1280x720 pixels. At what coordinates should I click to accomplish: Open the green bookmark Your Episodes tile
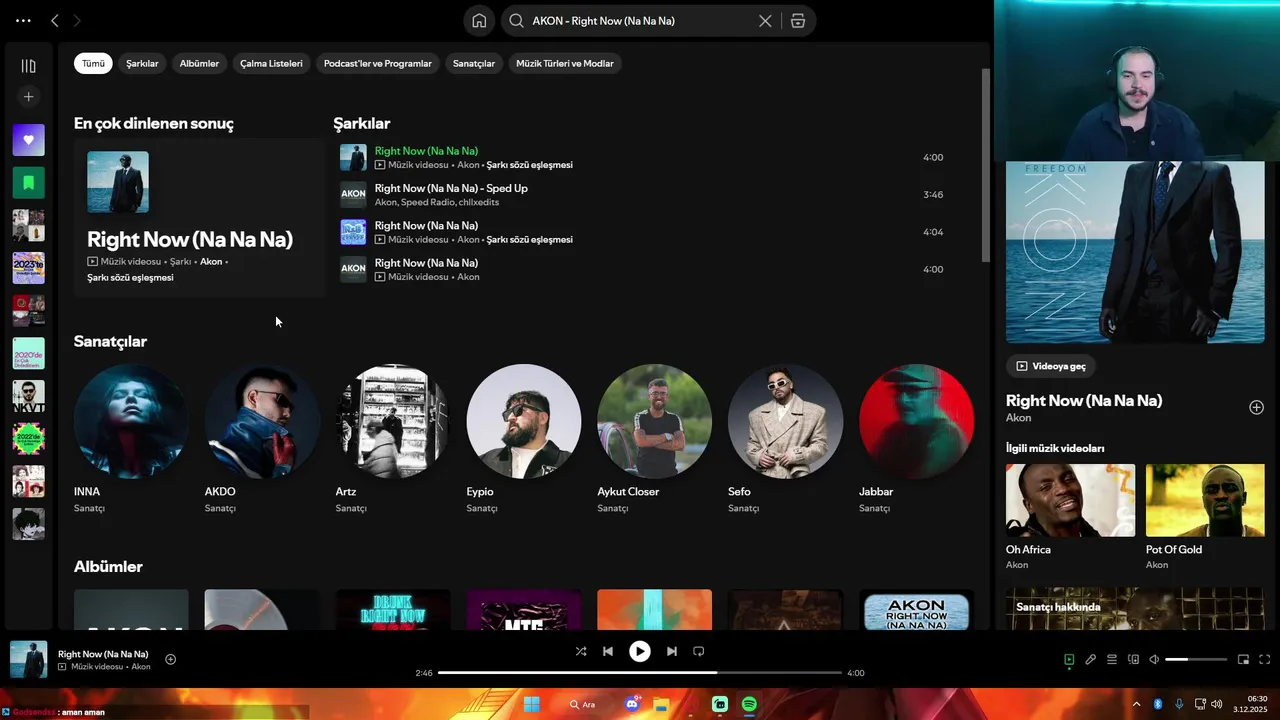pyautogui.click(x=28, y=183)
